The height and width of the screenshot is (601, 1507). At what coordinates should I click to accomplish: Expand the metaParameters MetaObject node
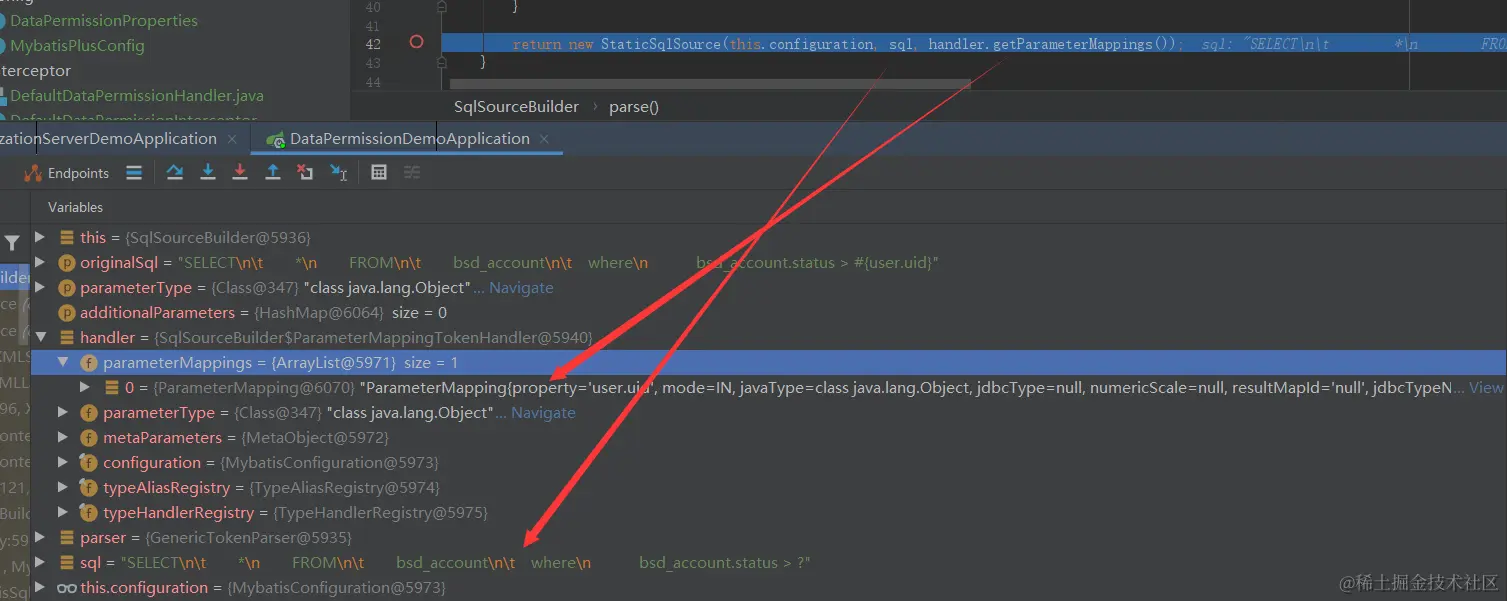(x=63, y=437)
